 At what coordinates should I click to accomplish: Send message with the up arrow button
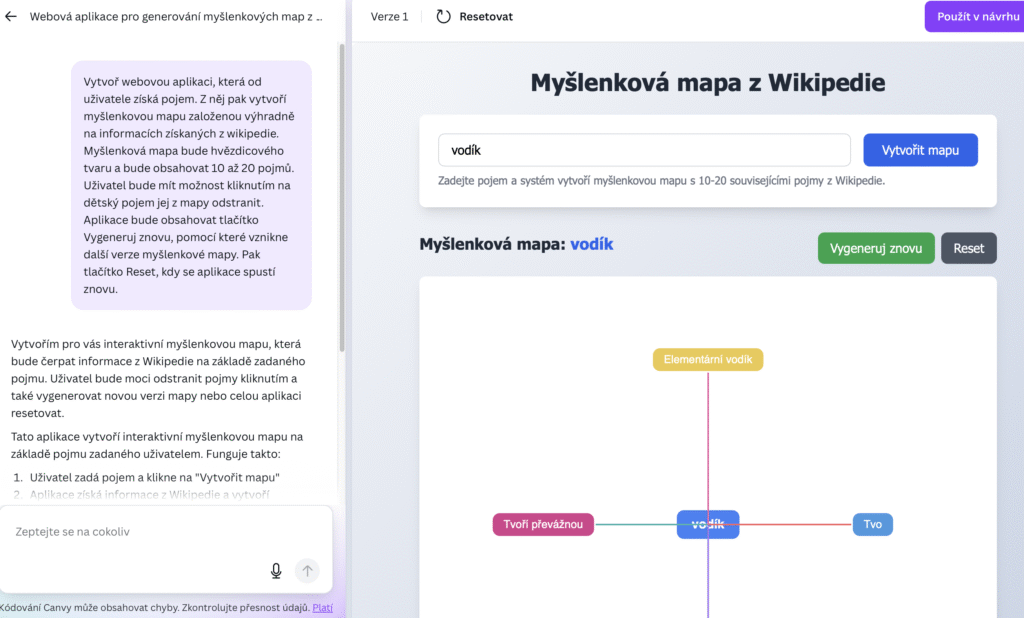point(307,570)
